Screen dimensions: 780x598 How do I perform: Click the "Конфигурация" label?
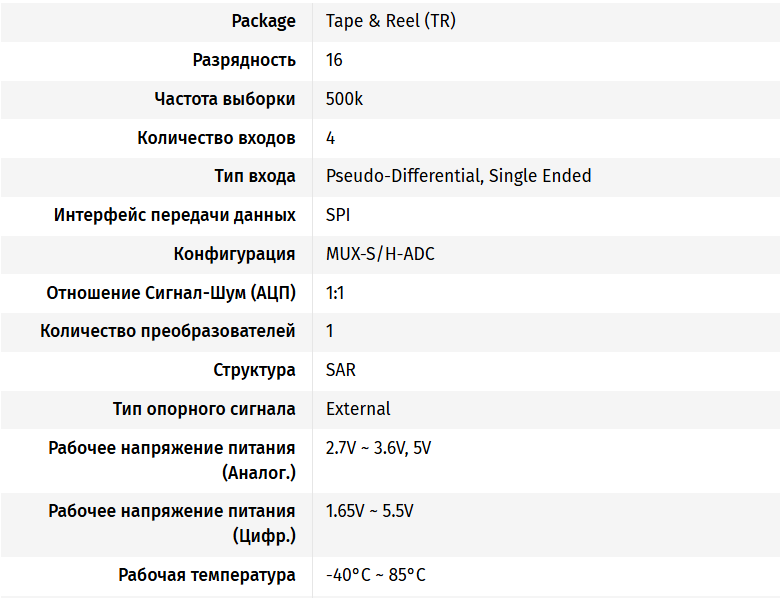tap(234, 254)
